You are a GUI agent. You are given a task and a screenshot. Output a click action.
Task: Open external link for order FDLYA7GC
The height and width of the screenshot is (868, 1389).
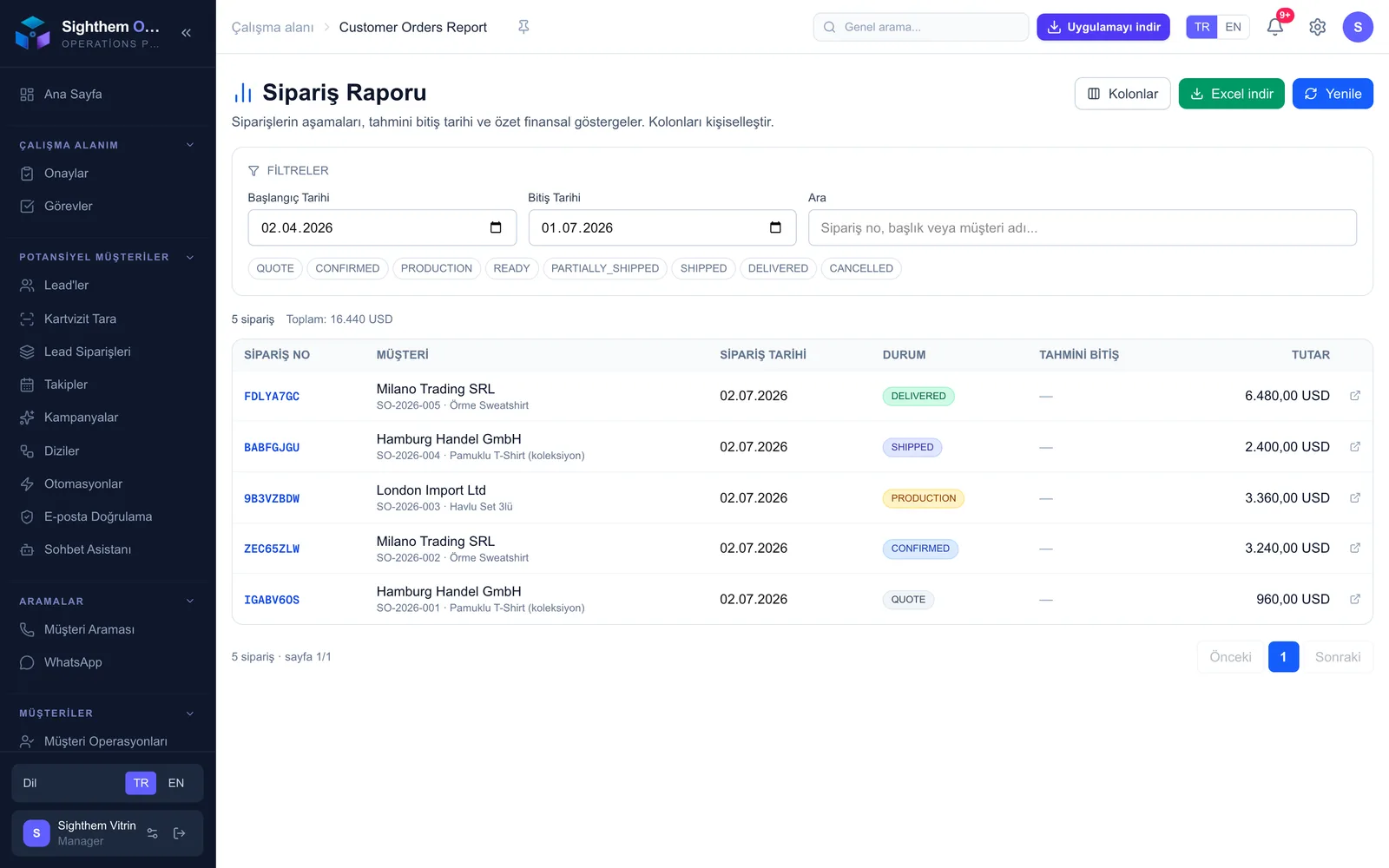pyautogui.click(x=1354, y=396)
